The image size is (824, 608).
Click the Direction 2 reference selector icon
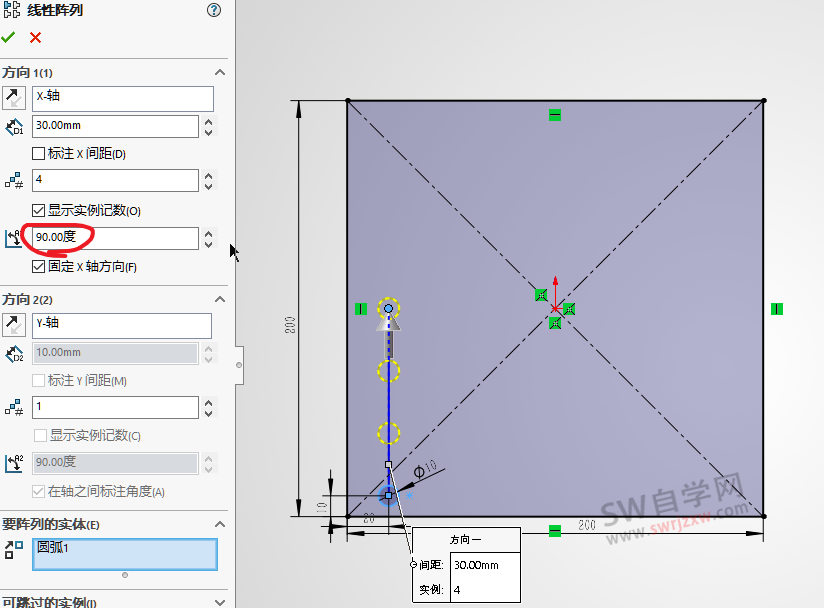[14, 324]
